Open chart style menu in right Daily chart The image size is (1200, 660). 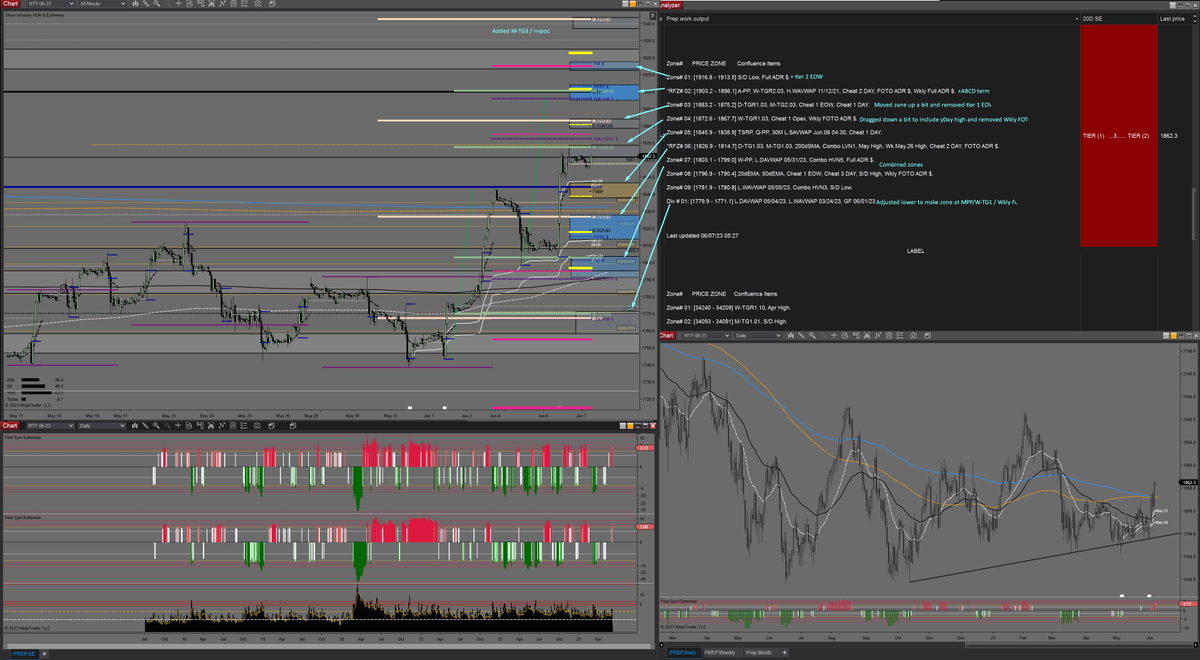[x=791, y=336]
